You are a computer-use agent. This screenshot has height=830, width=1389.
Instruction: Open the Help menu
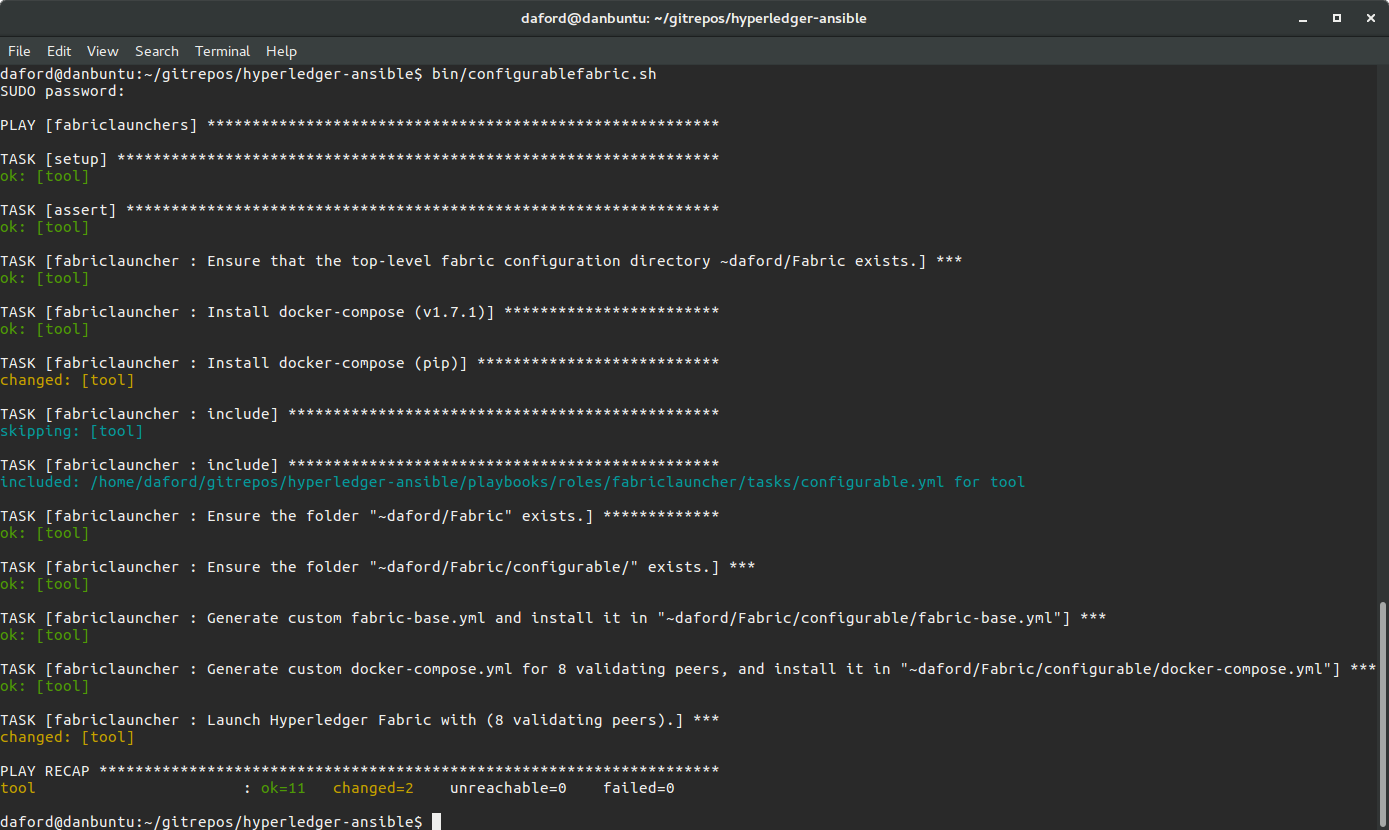[x=281, y=51]
